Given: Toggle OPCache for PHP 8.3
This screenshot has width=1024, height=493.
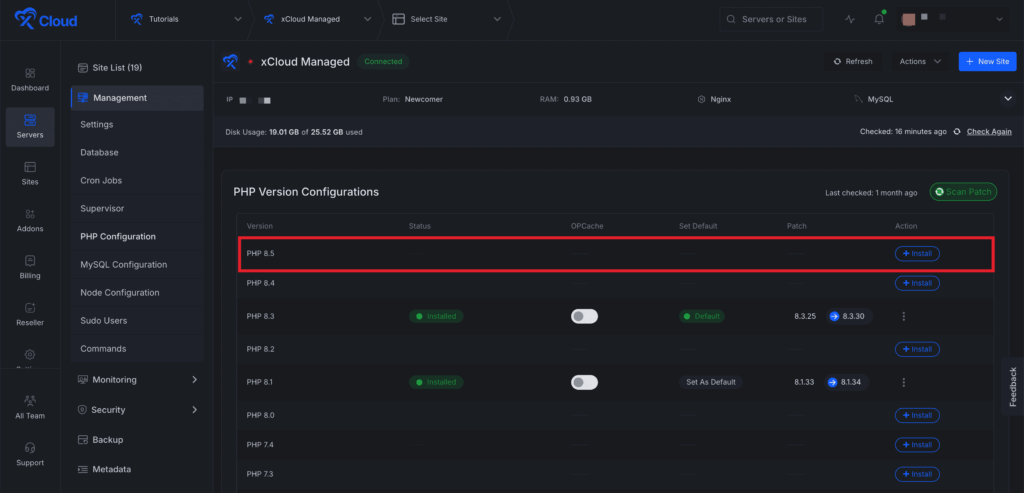Looking at the screenshot, I should [x=584, y=316].
